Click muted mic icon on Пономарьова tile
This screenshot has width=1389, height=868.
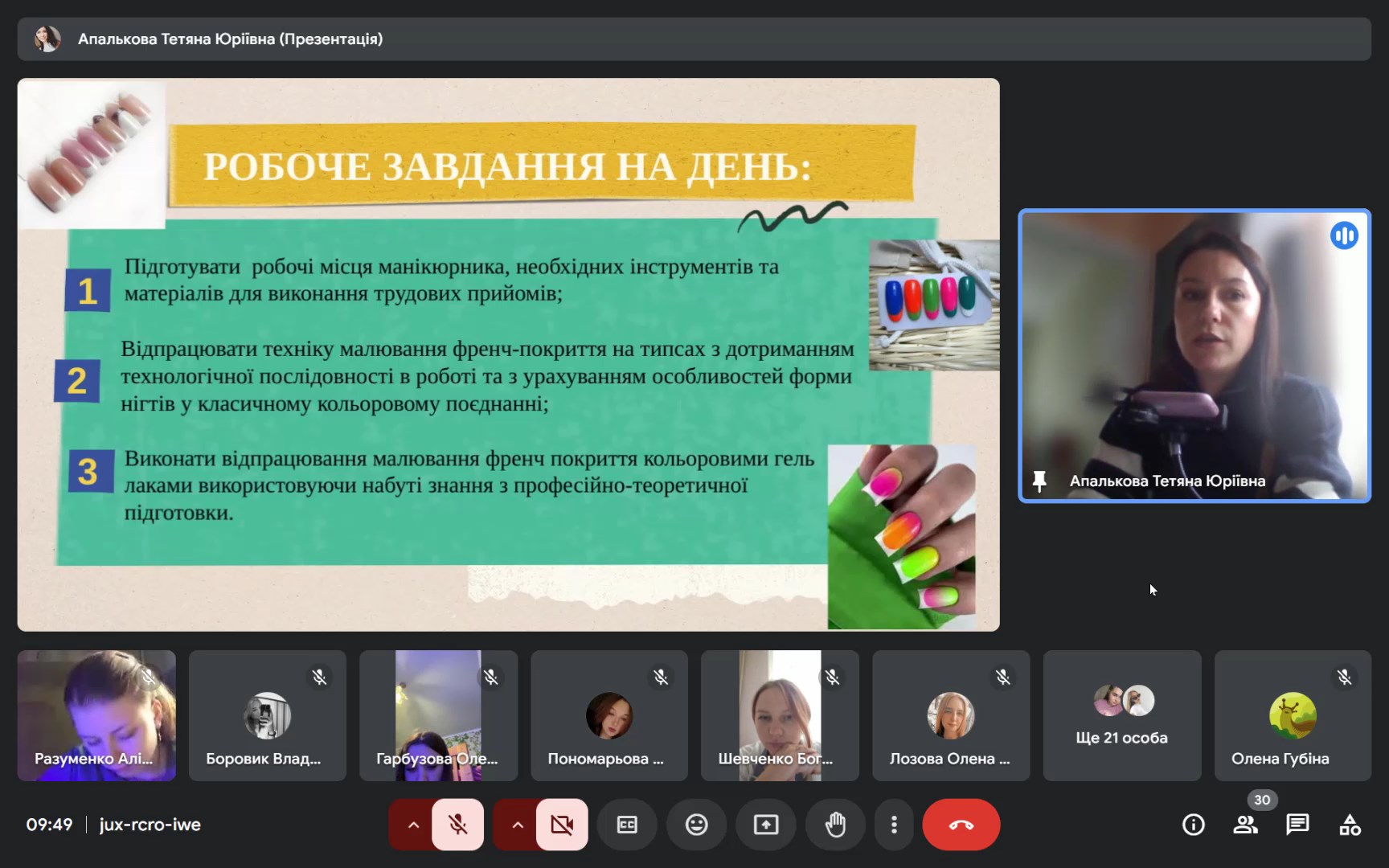point(662,678)
